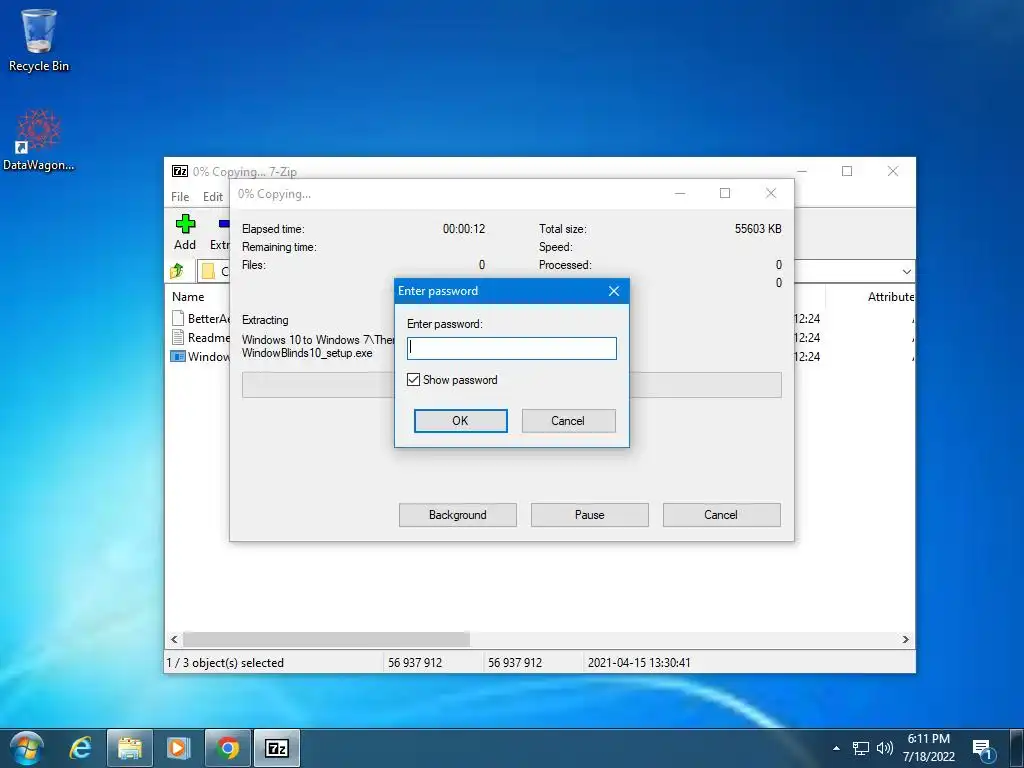Image resolution: width=1024 pixels, height=768 pixels.
Task: Click the '1 / 3 object(s) selected' status text
Action: tap(225, 663)
